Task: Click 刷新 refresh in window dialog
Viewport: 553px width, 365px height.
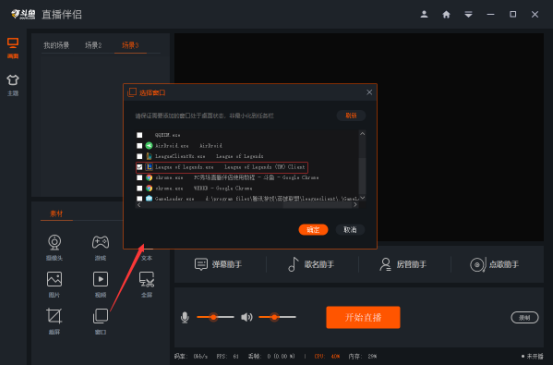Action: 351,115
